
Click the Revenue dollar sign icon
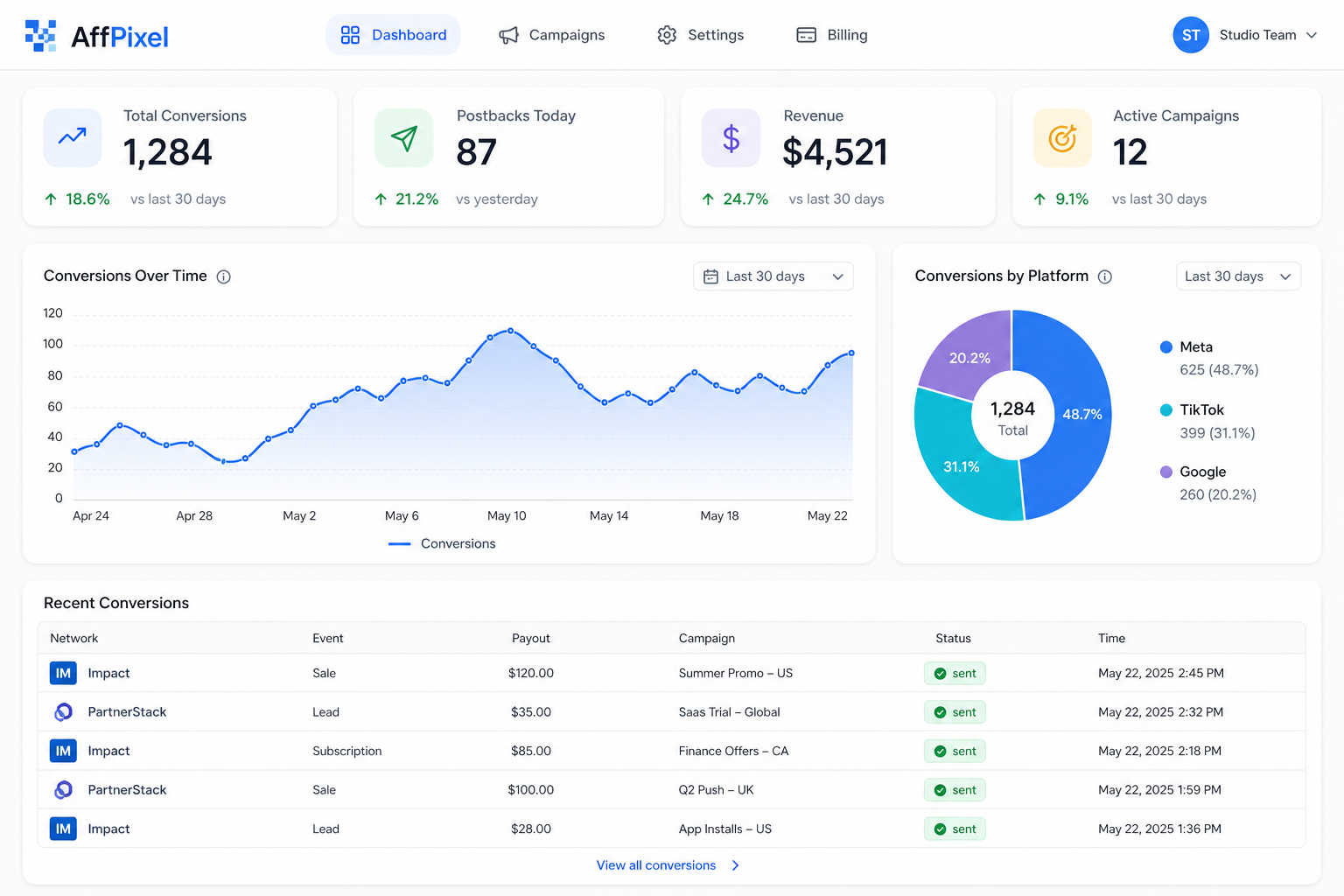click(731, 137)
